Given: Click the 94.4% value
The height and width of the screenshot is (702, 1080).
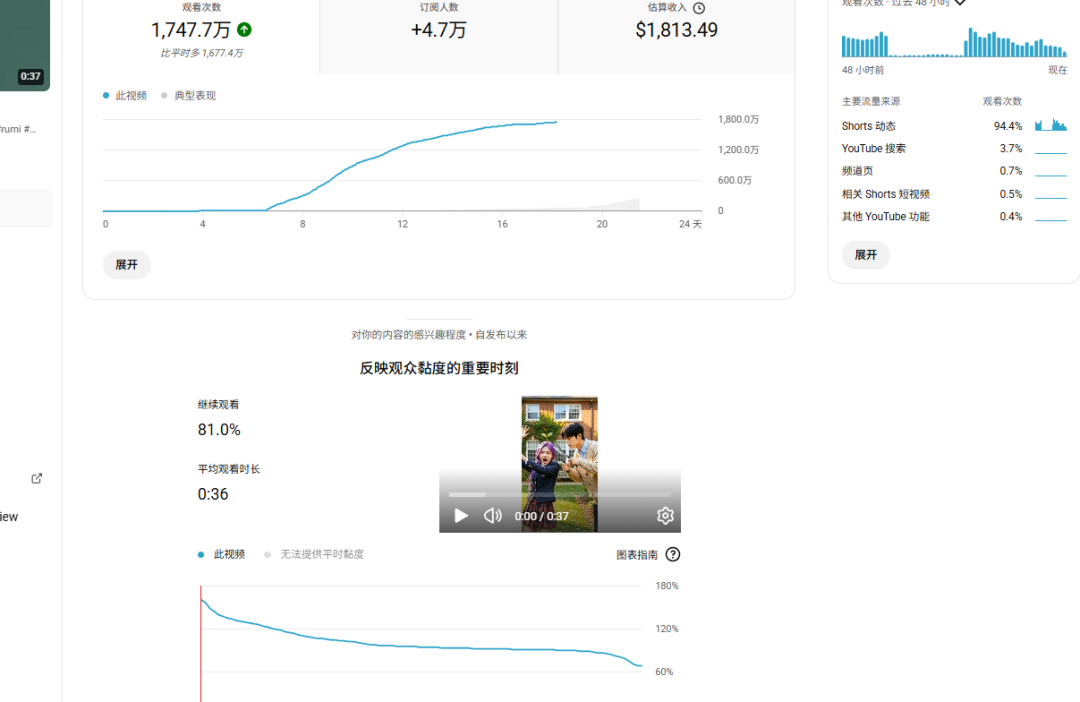Looking at the screenshot, I should click(x=1008, y=126).
